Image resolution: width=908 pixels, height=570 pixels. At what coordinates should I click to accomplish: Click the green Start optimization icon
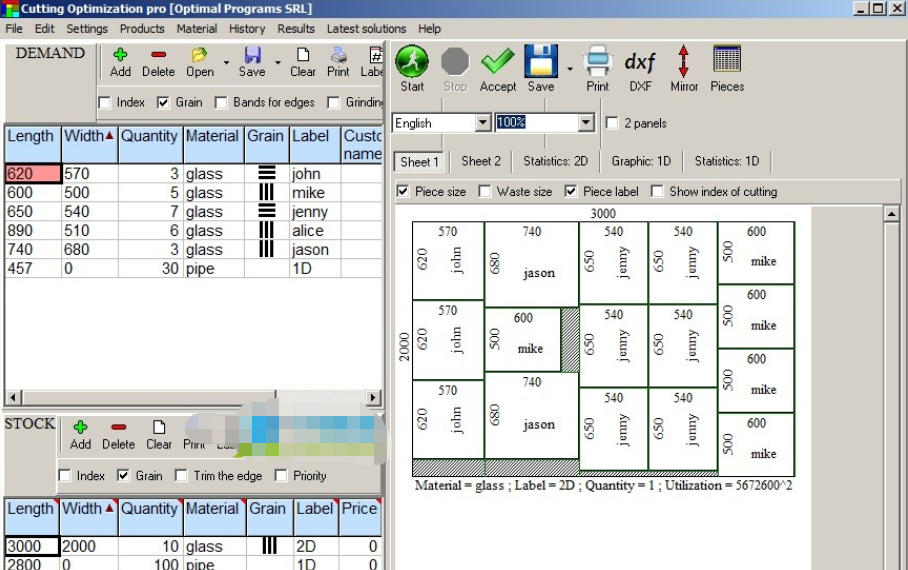[x=412, y=62]
